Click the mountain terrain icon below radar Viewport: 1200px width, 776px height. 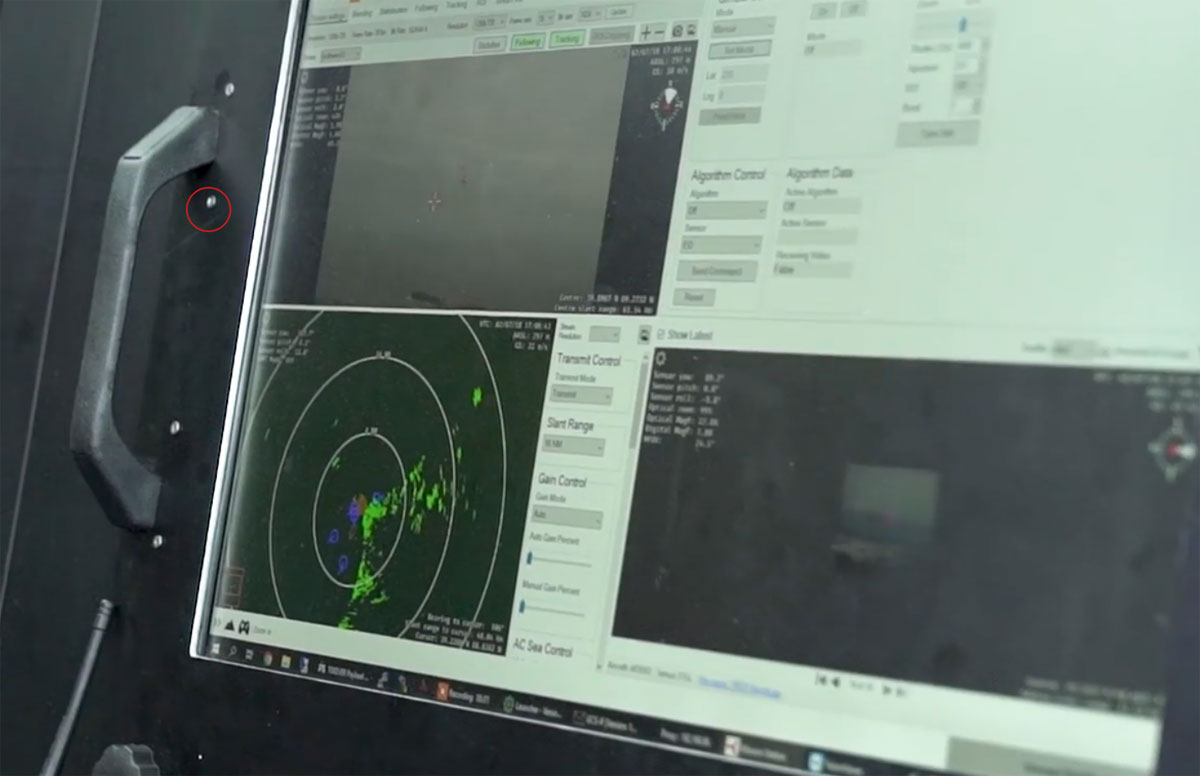[228, 624]
